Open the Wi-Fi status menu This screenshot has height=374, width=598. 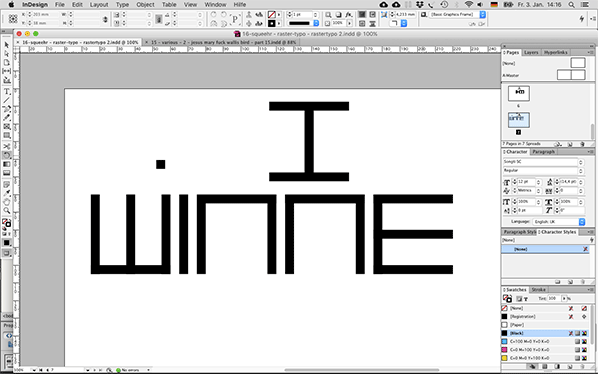tap(468, 5)
